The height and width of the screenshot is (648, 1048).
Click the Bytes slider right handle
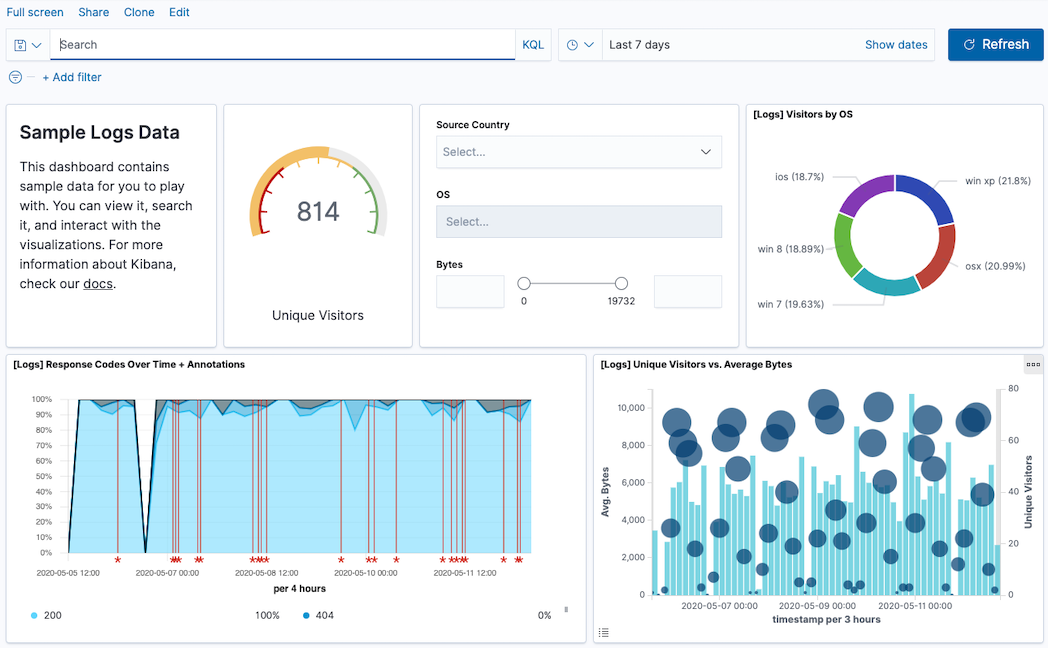(x=621, y=284)
